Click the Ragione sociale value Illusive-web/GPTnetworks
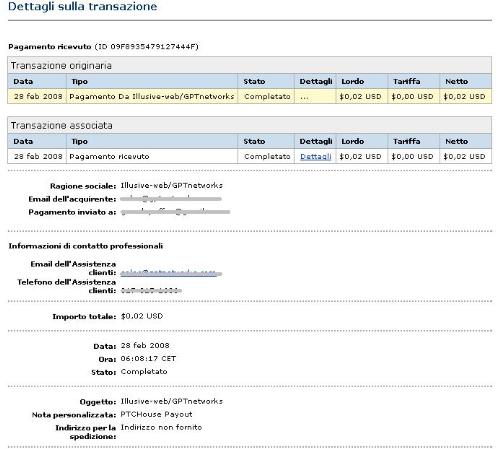Viewport: 500px width, 449px height. point(171,185)
